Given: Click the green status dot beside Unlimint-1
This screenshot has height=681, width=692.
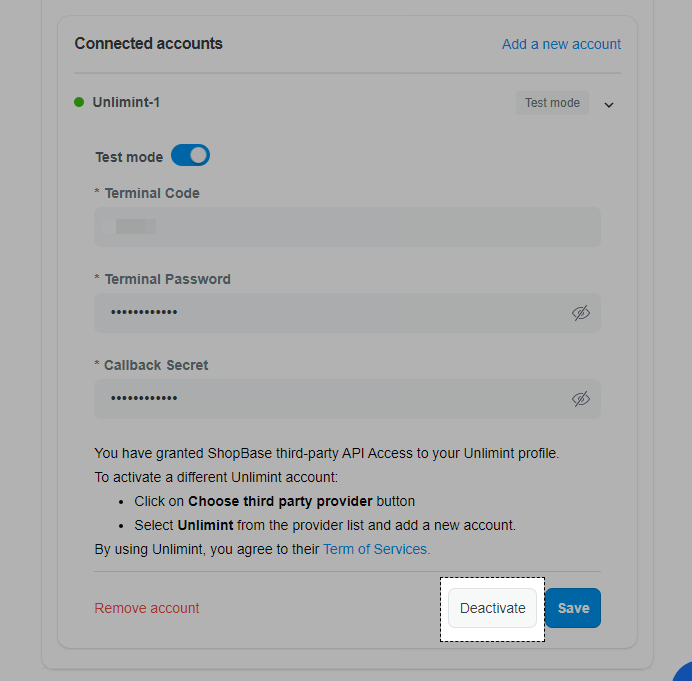Looking at the screenshot, I should point(79,102).
